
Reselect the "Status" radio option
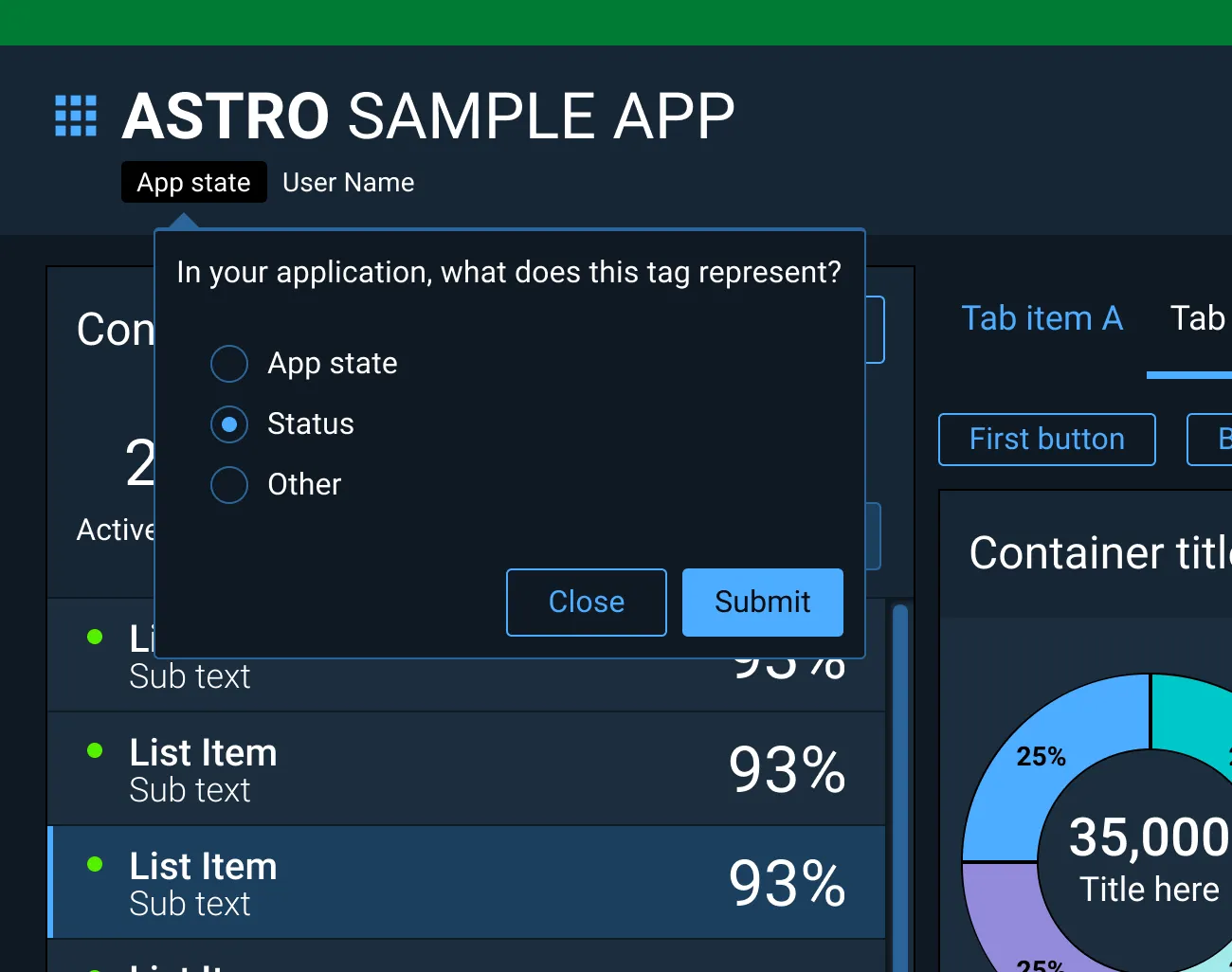[x=228, y=423]
